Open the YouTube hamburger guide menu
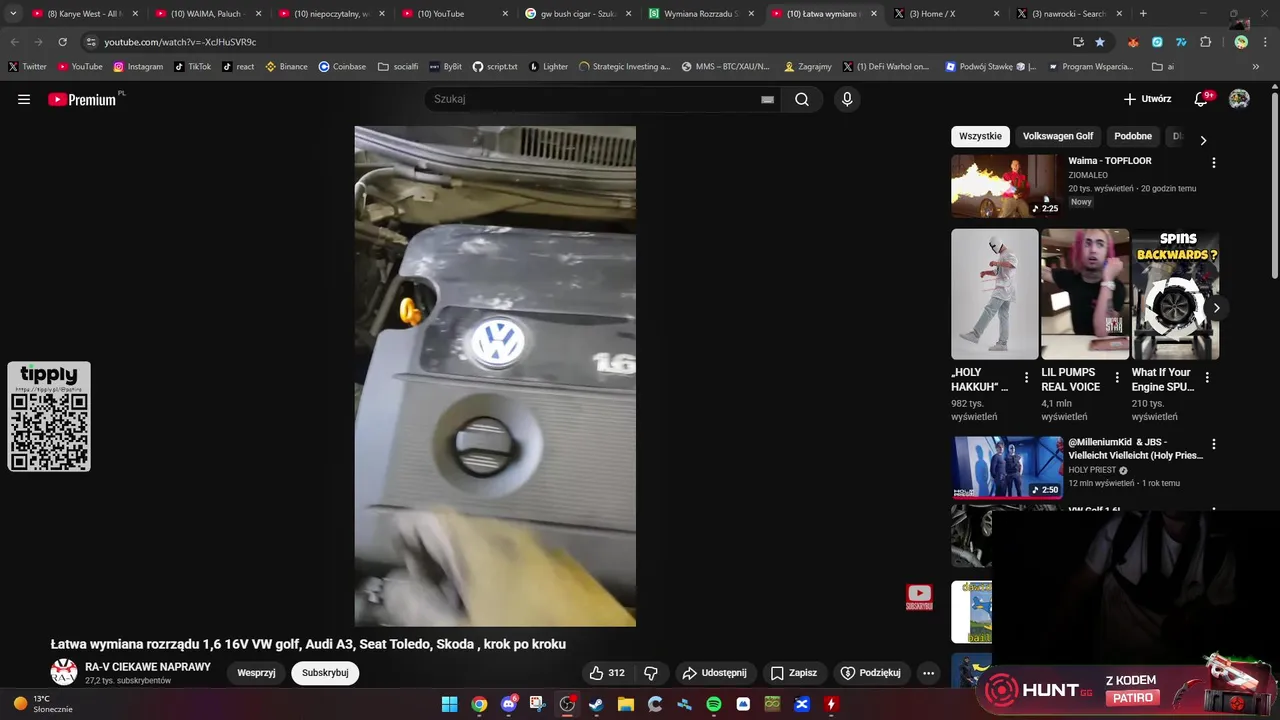This screenshot has height=720, width=1280. click(x=24, y=99)
